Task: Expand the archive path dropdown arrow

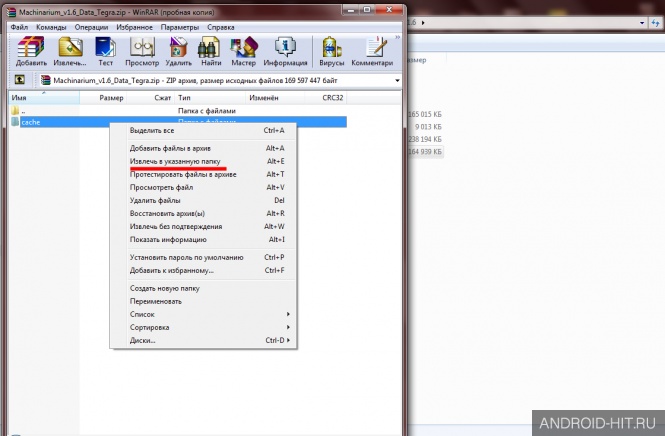Action: pyautogui.click(x=397, y=80)
